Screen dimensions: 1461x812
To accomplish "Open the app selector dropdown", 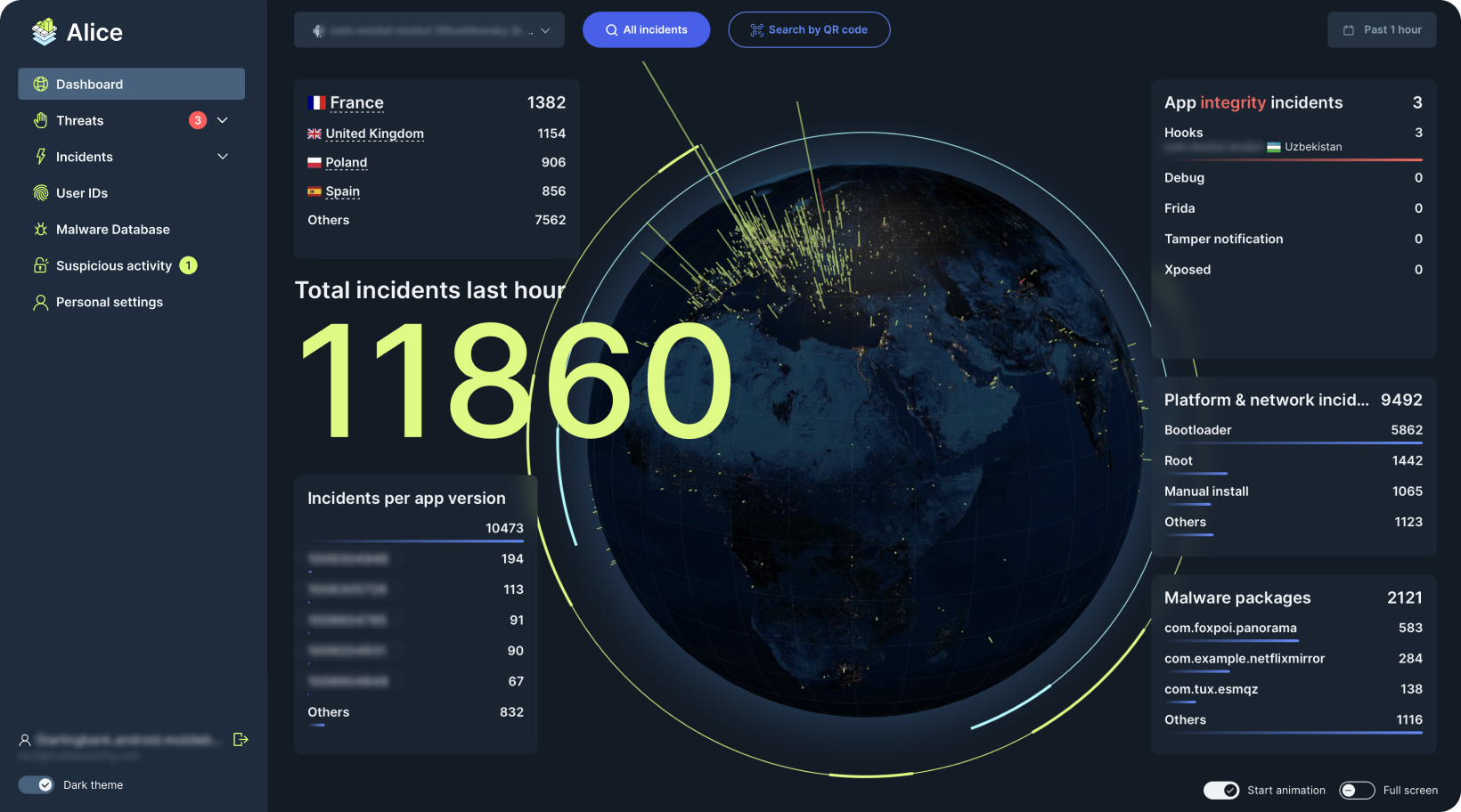I will (429, 30).
